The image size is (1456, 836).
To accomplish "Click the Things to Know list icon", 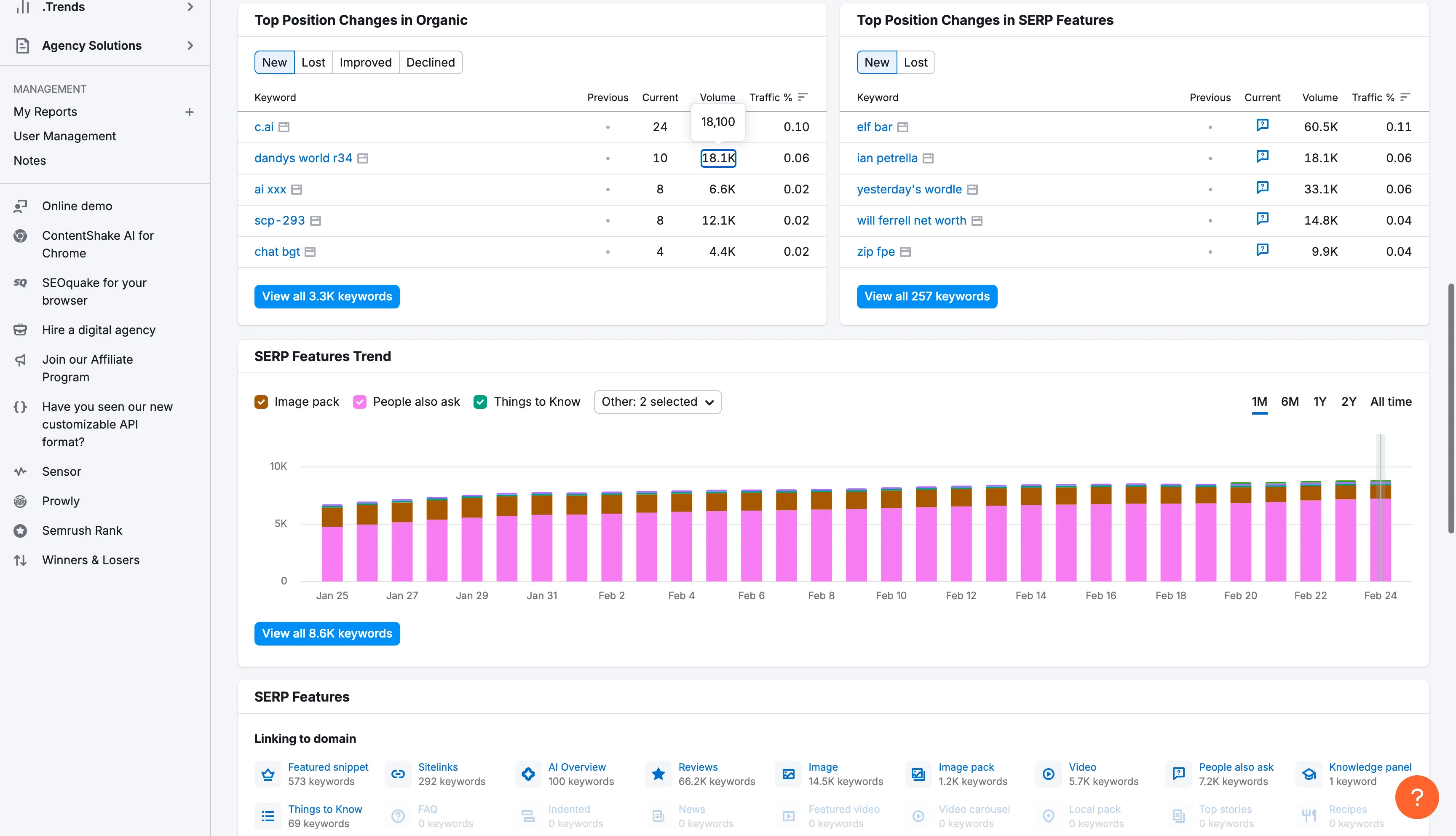I will click(268, 816).
